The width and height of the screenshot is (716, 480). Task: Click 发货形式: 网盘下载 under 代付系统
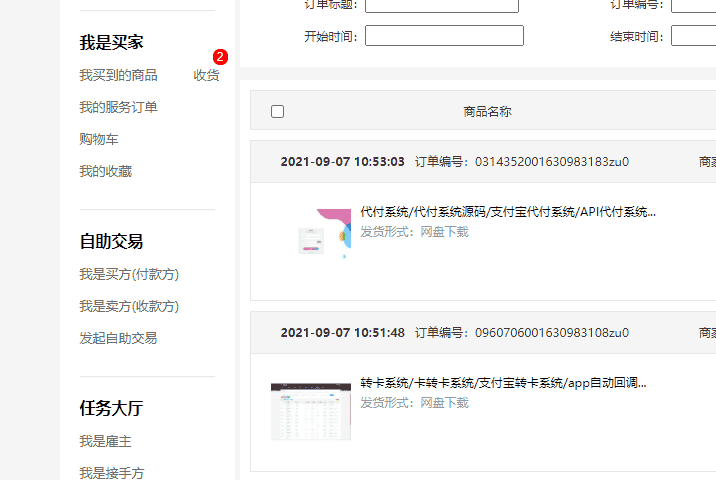pyautogui.click(x=415, y=232)
